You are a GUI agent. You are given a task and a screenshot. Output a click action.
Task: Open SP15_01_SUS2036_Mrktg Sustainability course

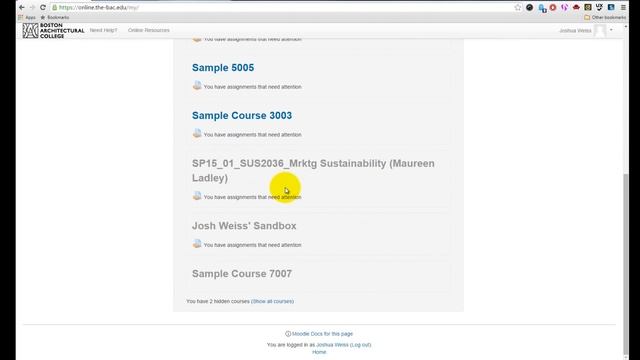313,171
